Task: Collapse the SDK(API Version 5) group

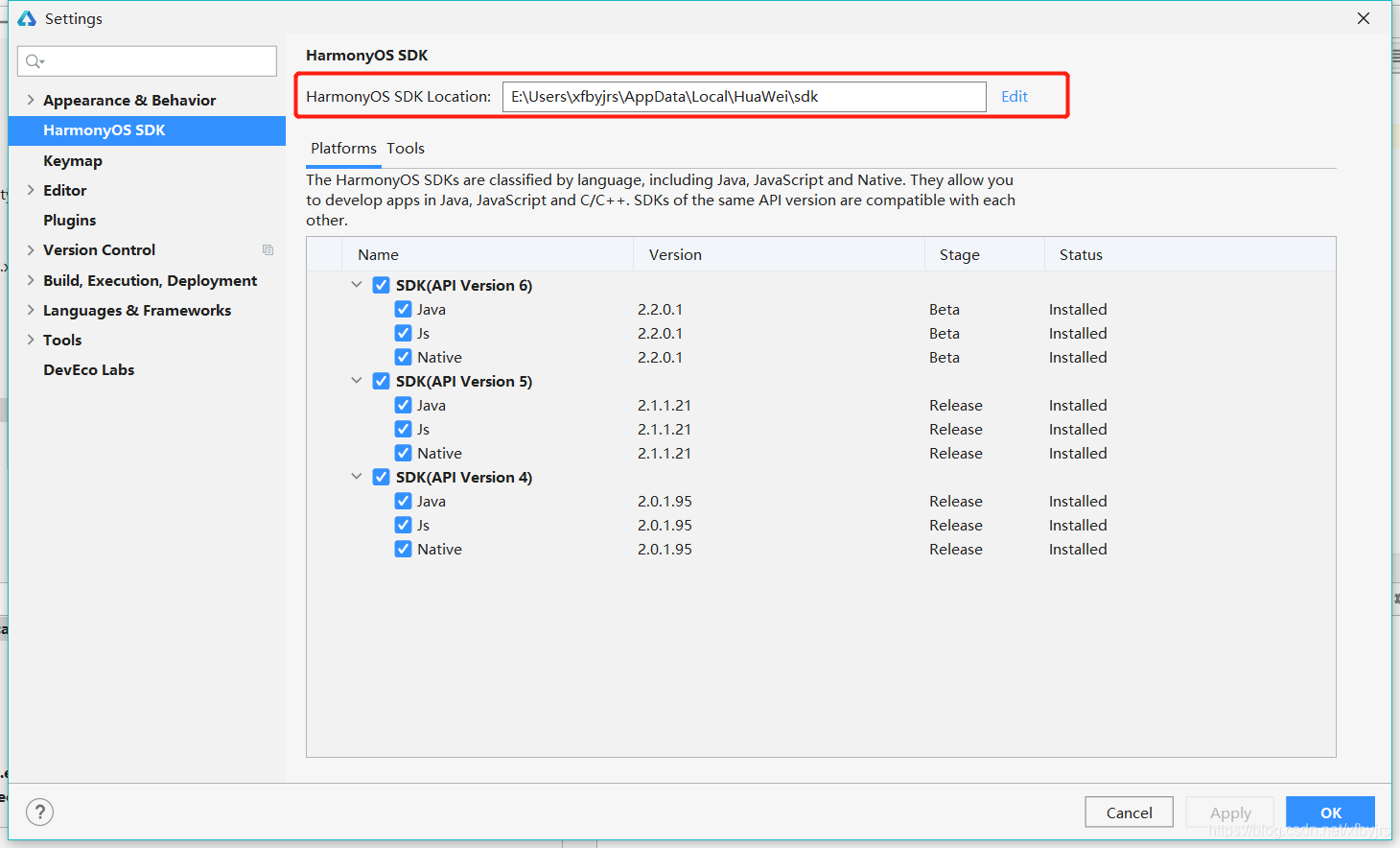Action: (357, 381)
